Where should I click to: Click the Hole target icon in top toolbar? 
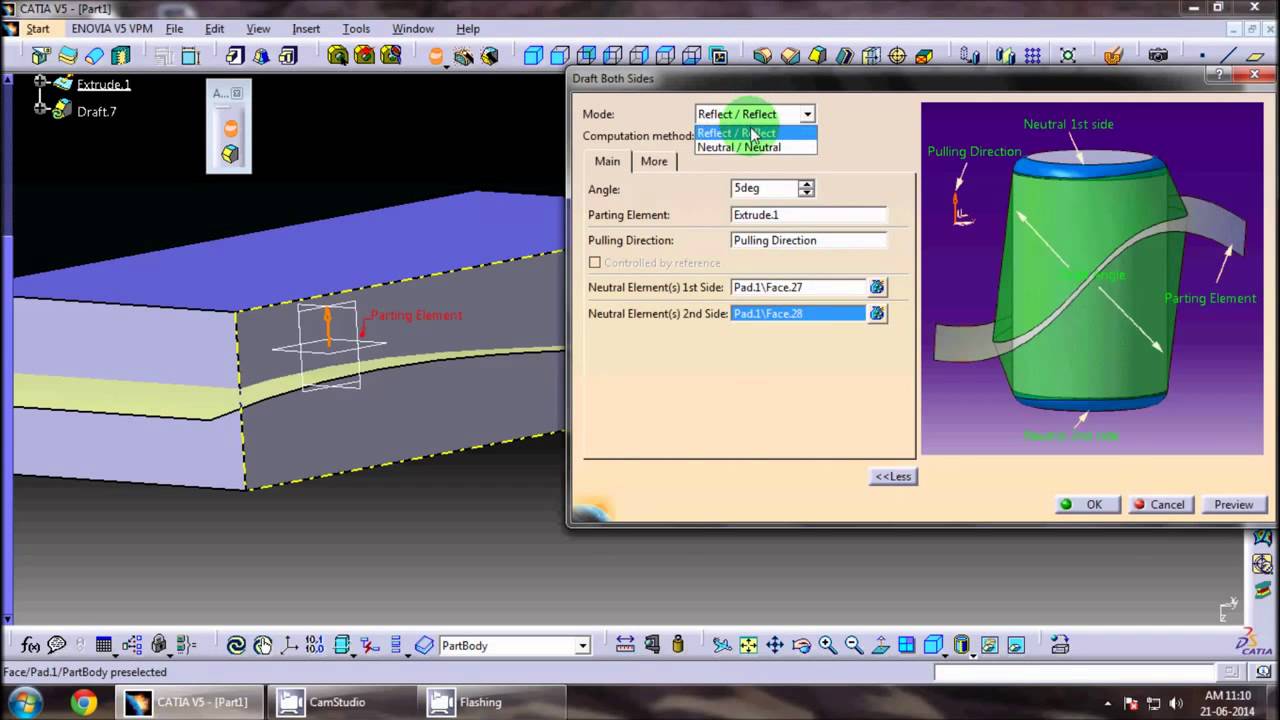click(897, 56)
